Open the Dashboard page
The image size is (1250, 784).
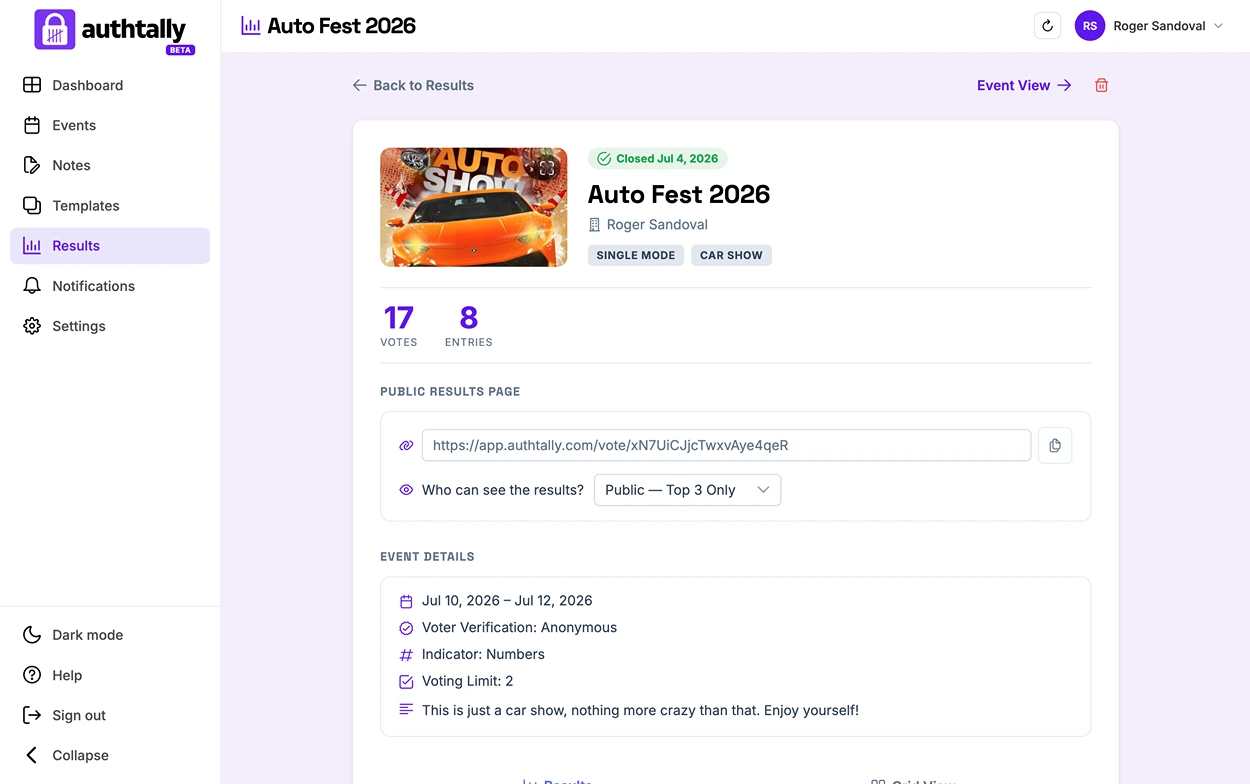pyautogui.click(x=110, y=85)
